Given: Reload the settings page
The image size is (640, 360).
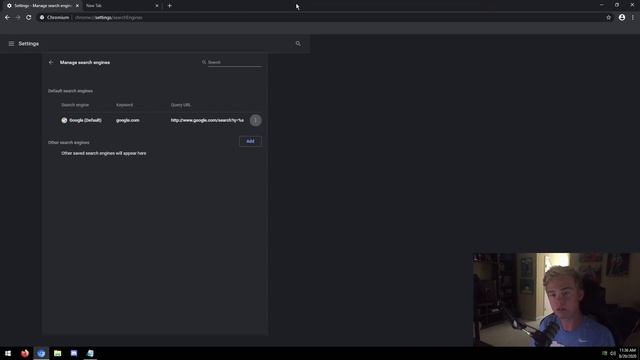Looking at the screenshot, I should point(29,18).
